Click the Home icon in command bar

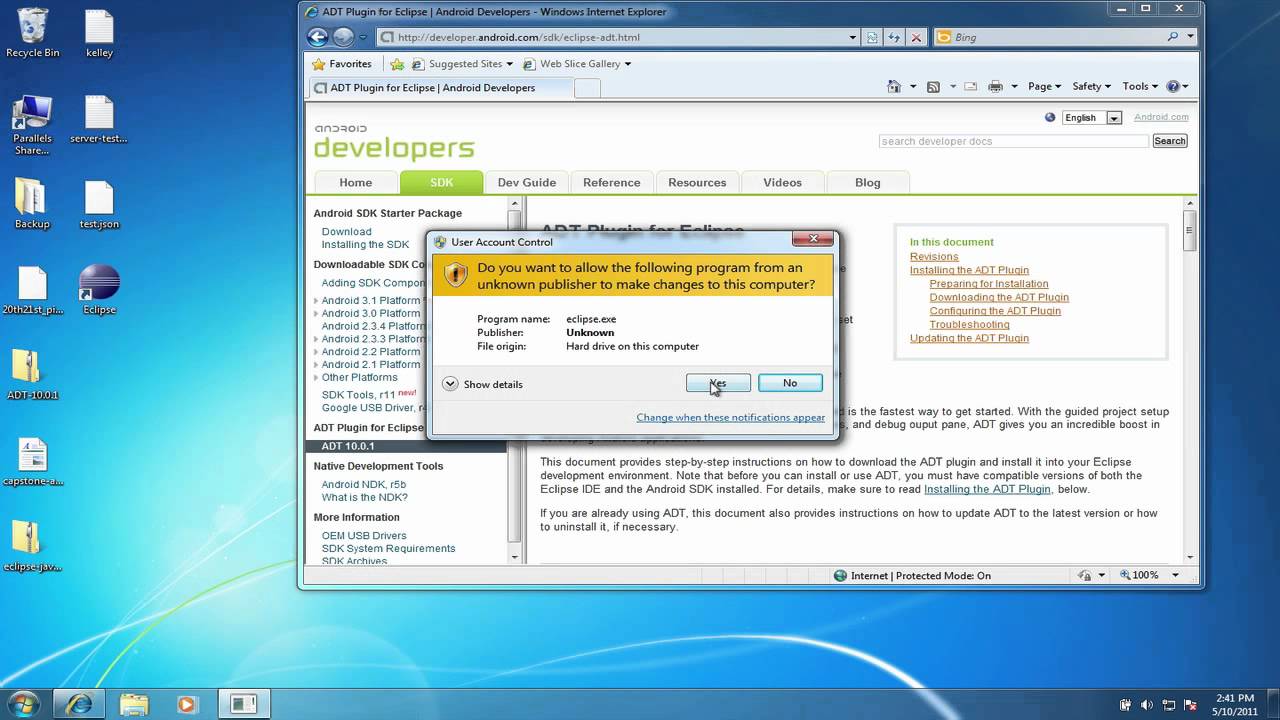894,87
